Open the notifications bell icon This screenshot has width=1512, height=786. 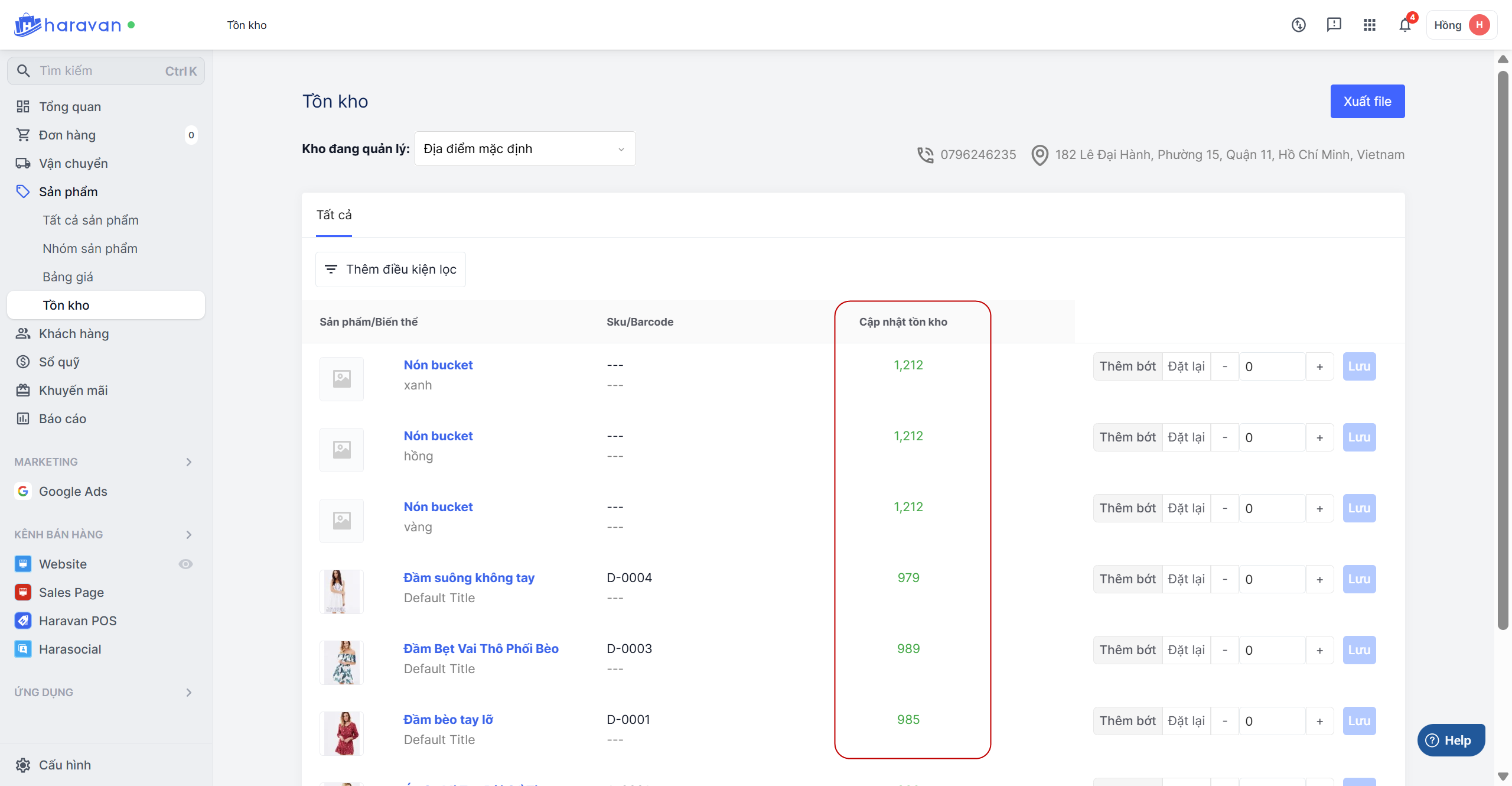tap(1405, 25)
